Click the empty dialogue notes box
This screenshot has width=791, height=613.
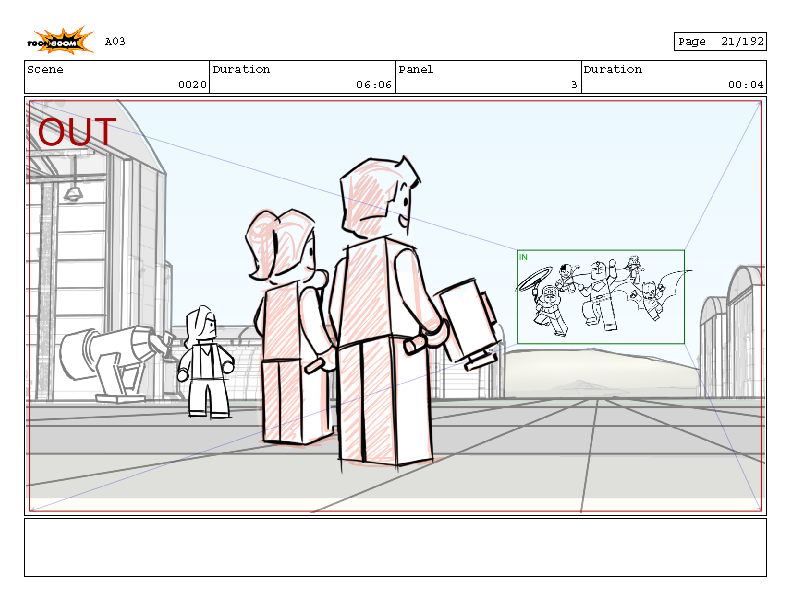click(396, 547)
